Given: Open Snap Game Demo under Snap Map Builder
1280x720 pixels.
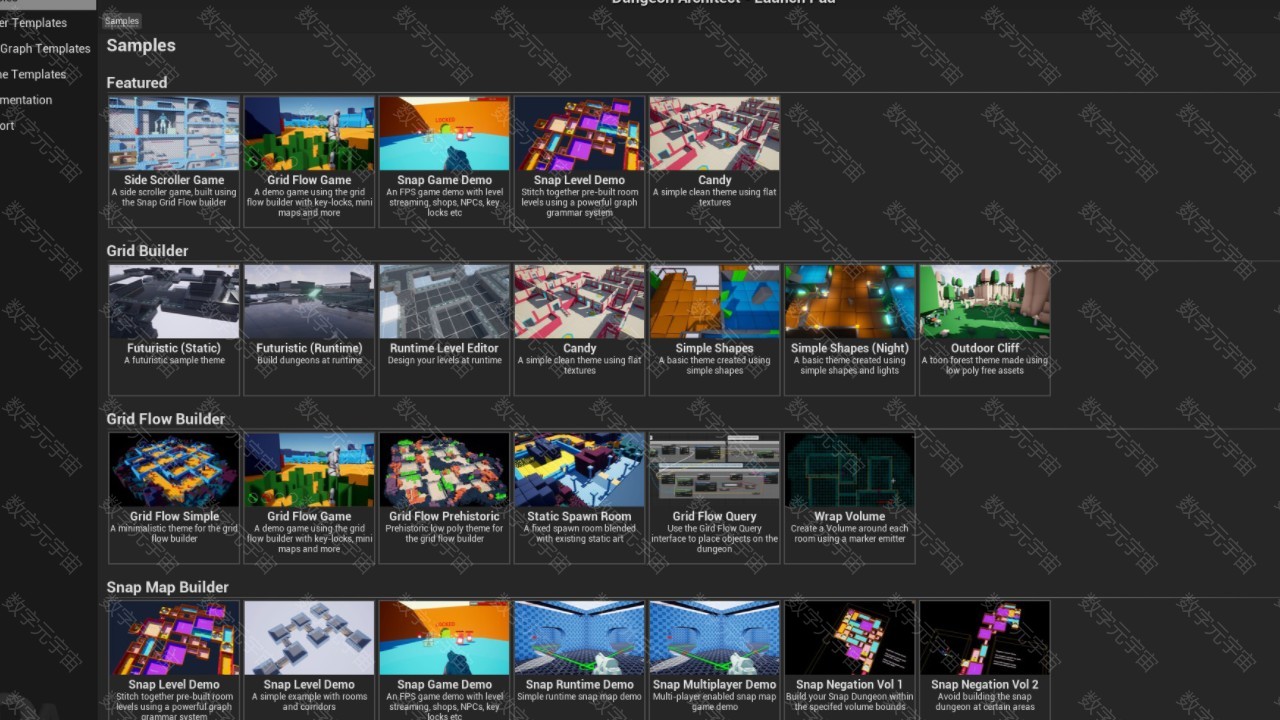Looking at the screenshot, I should coord(444,660).
